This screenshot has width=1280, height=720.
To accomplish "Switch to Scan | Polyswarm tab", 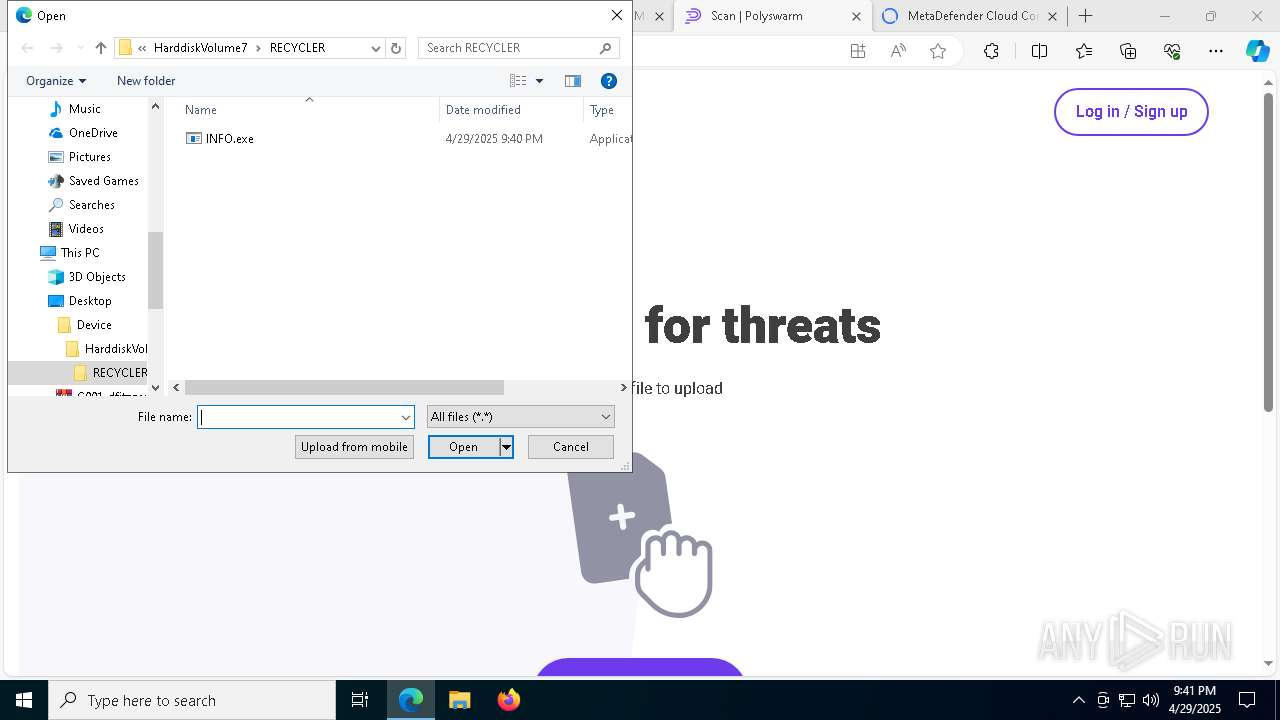I will click(x=757, y=16).
